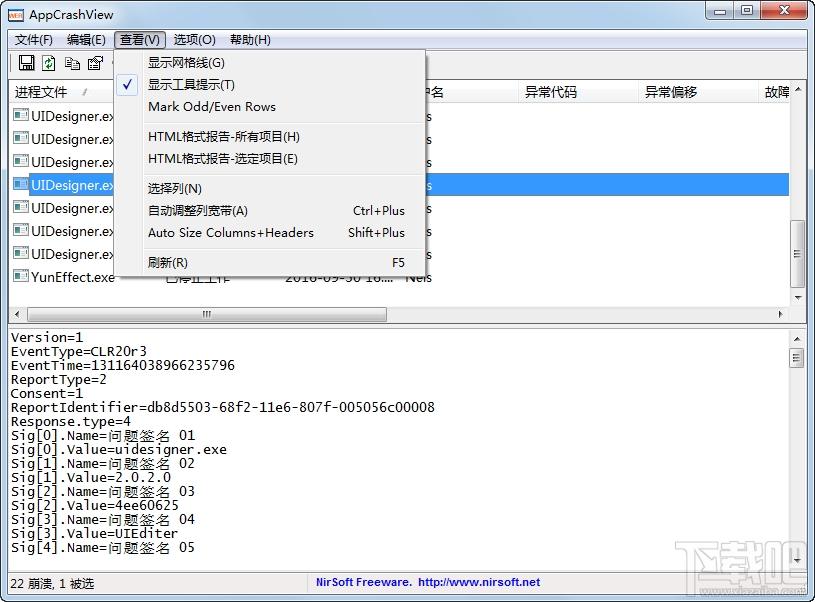Screen dimensions: 815x602
Task: Open the Properties toolbar icon
Action: click(95, 63)
